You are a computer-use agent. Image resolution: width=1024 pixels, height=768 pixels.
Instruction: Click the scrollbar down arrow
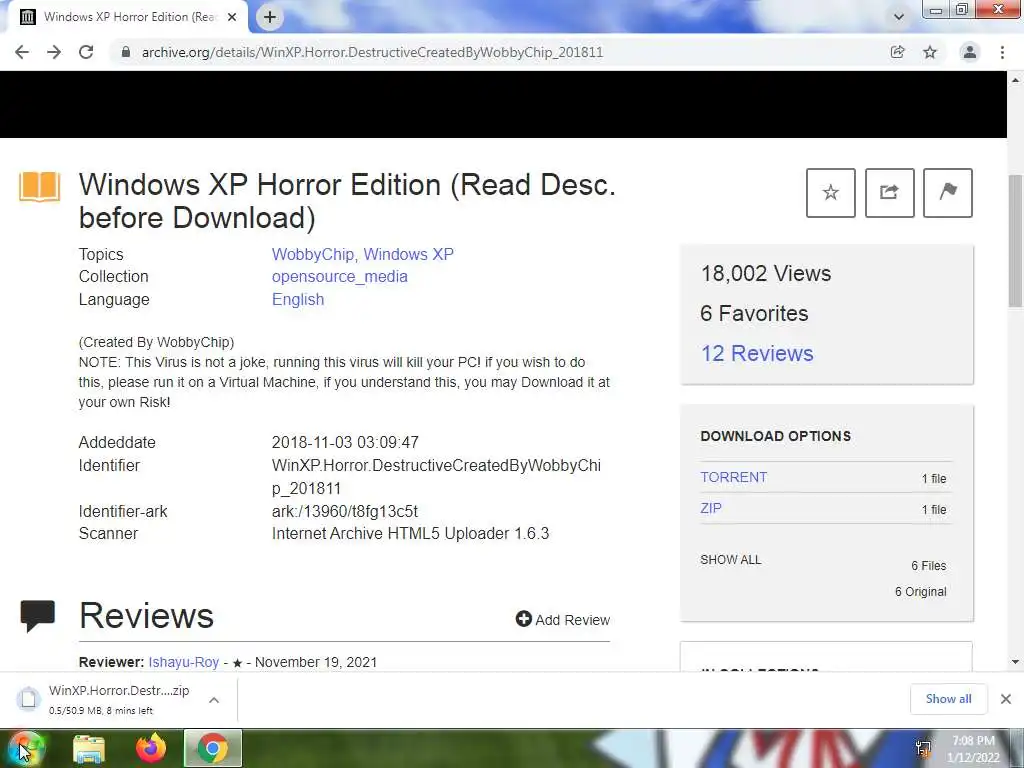[1016, 662]
